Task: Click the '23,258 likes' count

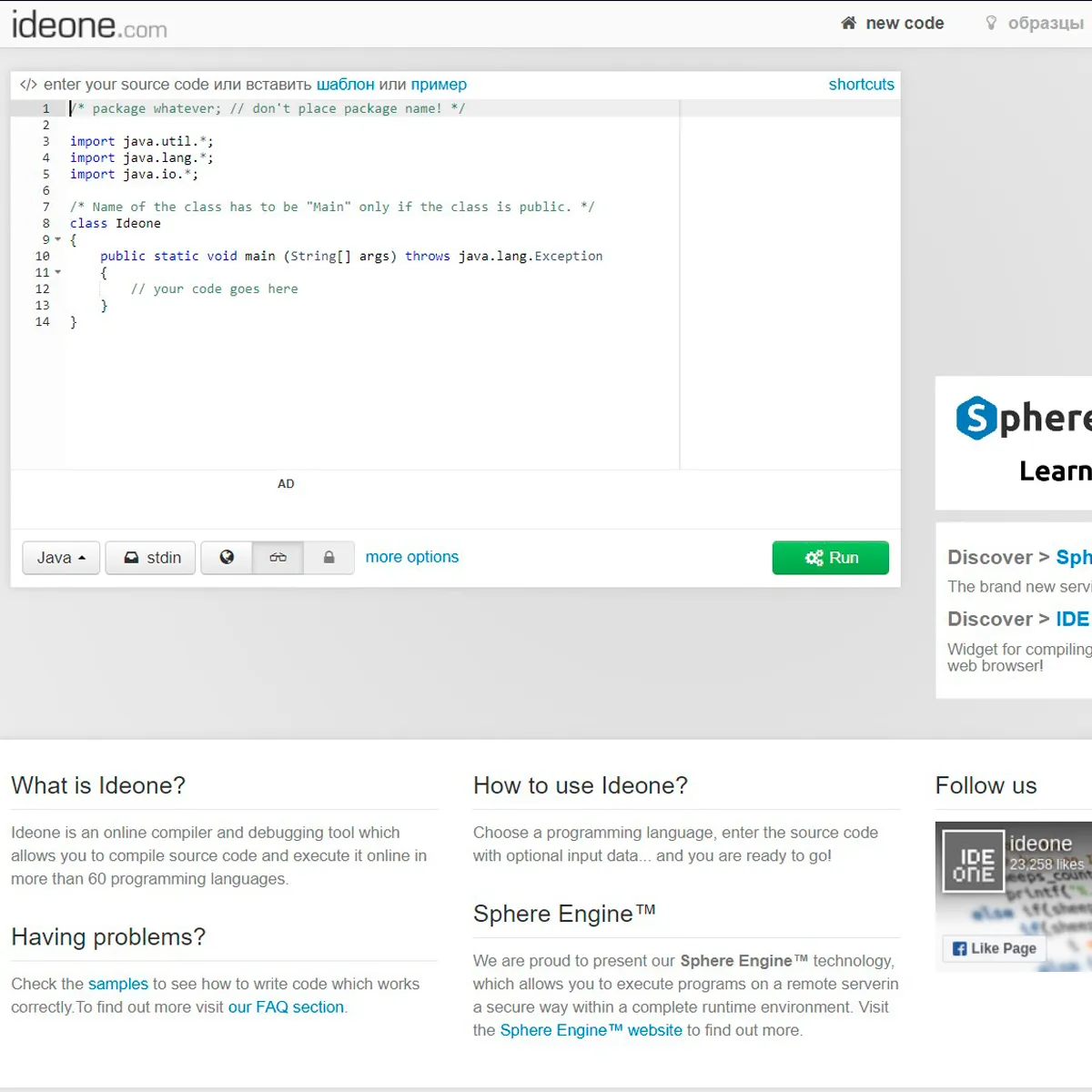Action: coord(1046,864)
